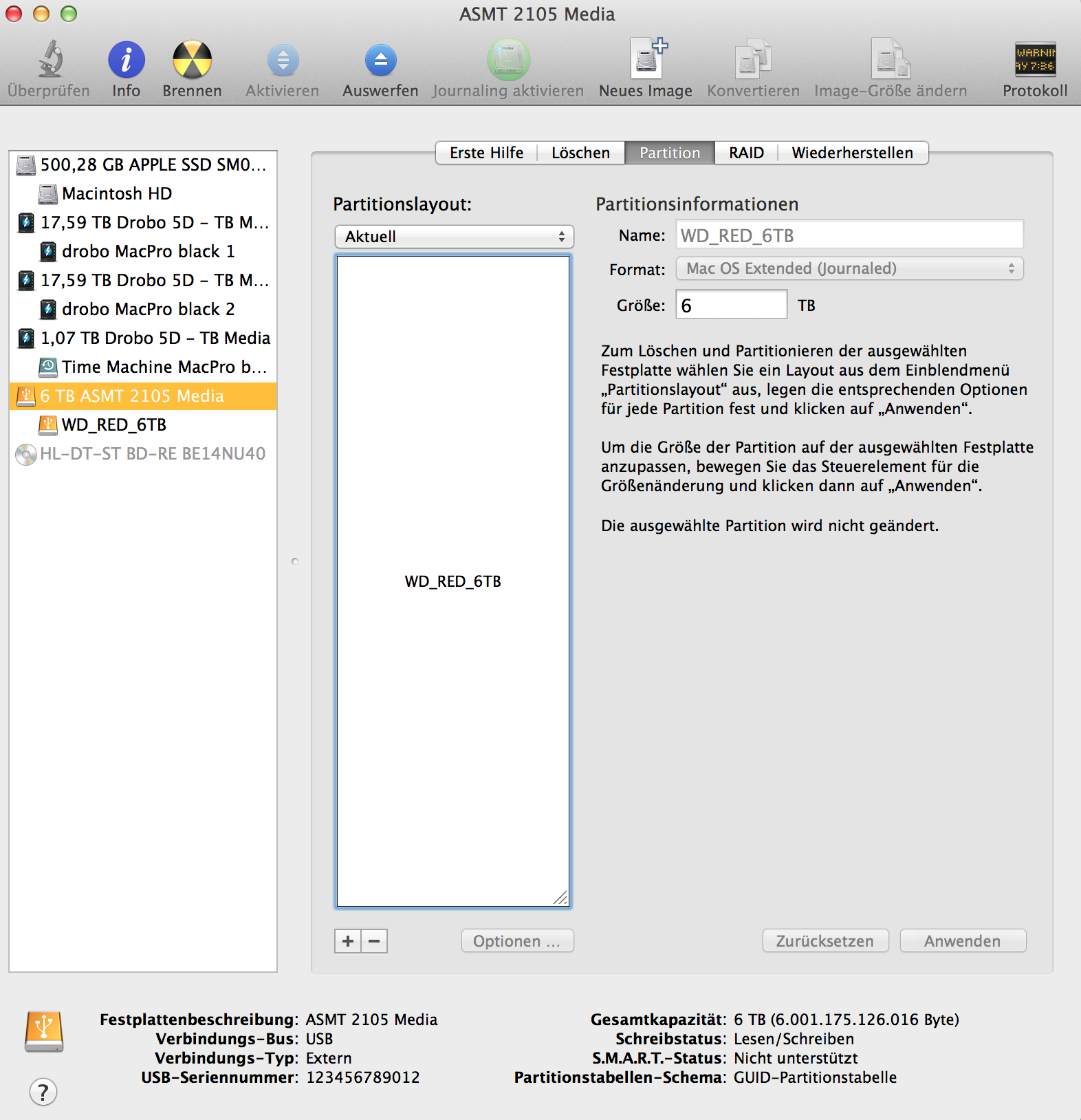Image resolution: width=1081 pixels, height=1120 pixels.
Task: Switch to the RAID tab
Action: 746,153
